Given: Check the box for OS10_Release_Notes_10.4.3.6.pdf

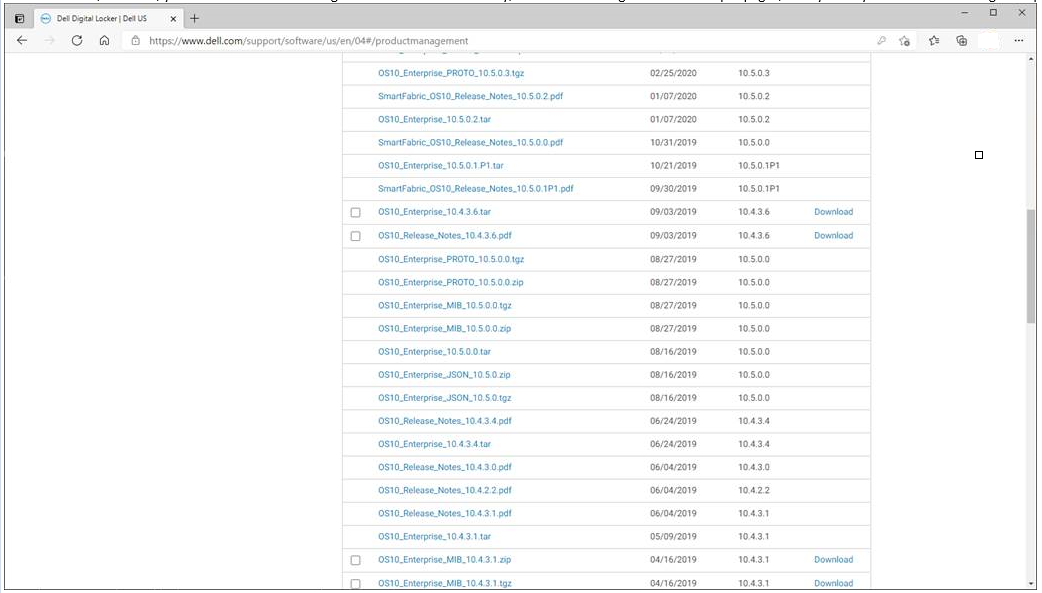Looking at the screenshot, I should (356, 236).
